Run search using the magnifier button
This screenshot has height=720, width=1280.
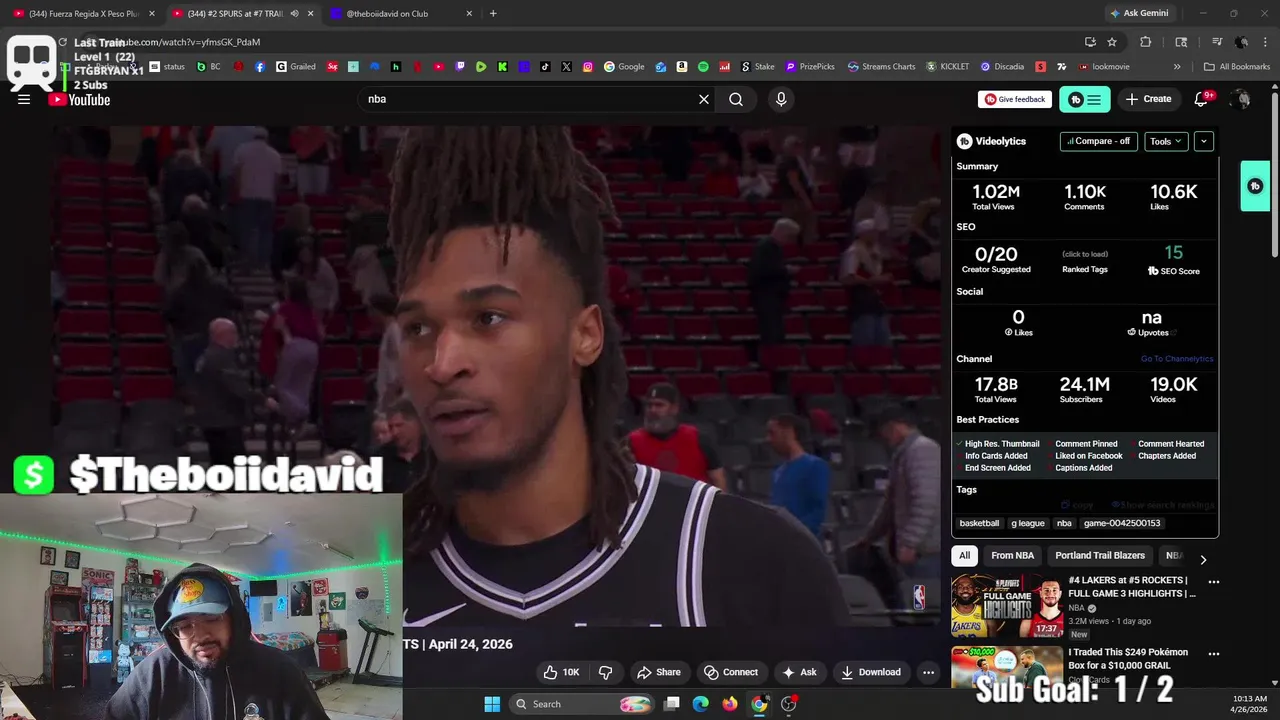[x=736, y=99]
